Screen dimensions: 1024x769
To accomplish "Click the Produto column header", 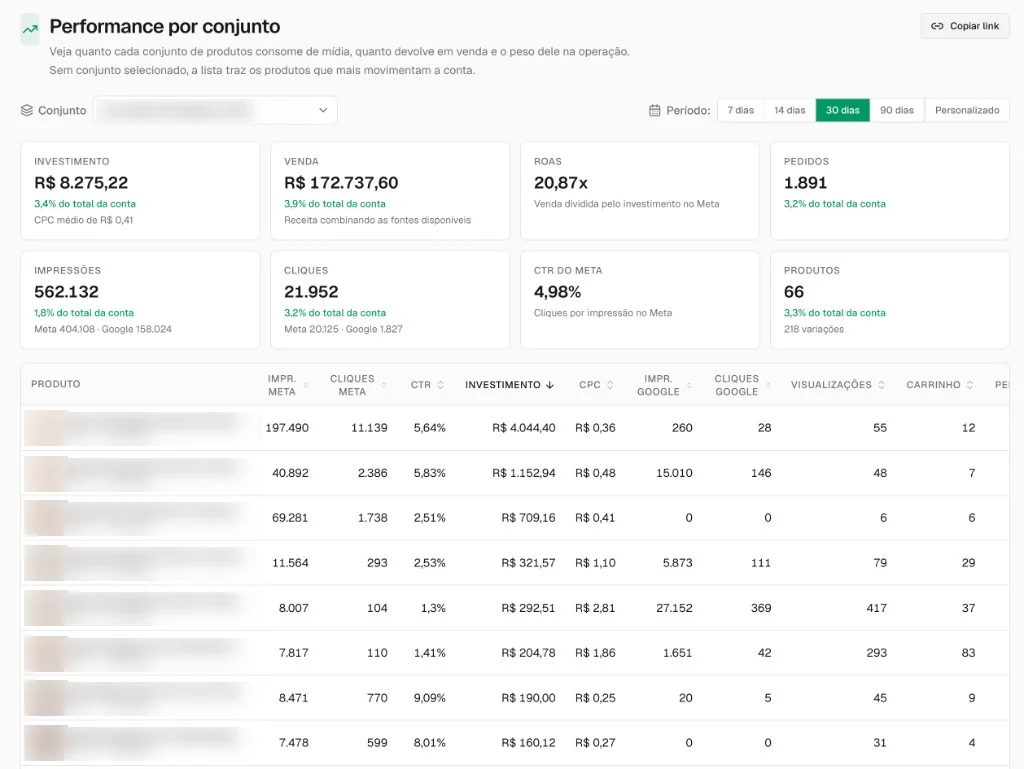I will click(56, 384).
